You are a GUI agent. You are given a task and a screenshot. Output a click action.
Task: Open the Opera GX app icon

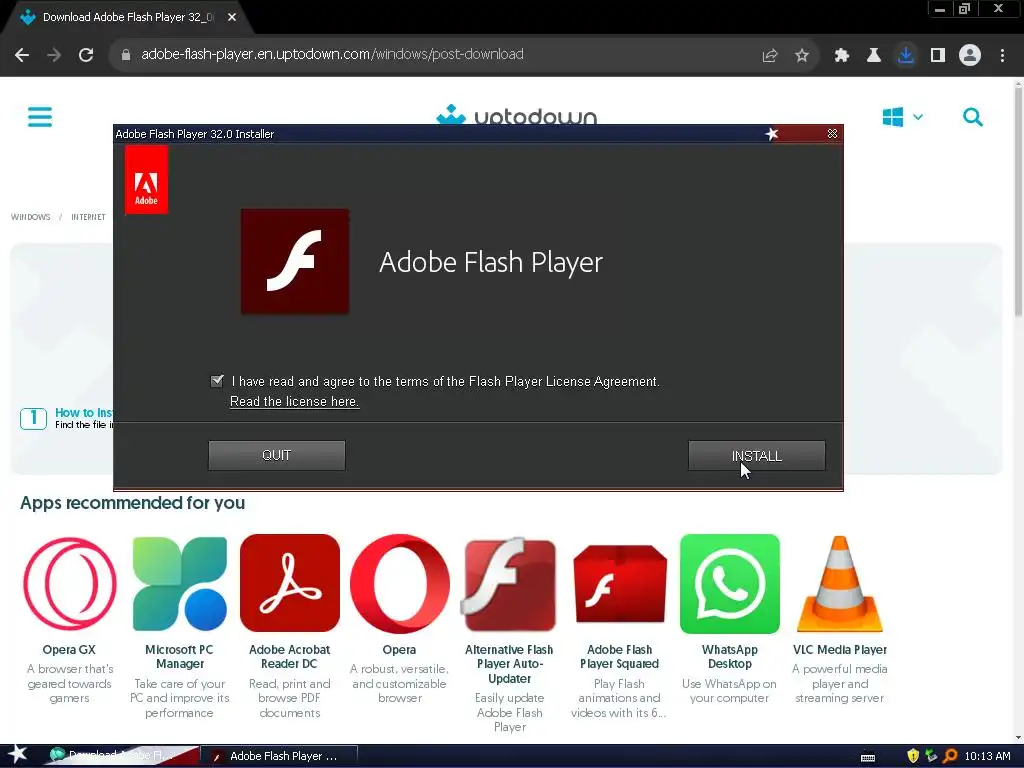(x=69, y=583)
